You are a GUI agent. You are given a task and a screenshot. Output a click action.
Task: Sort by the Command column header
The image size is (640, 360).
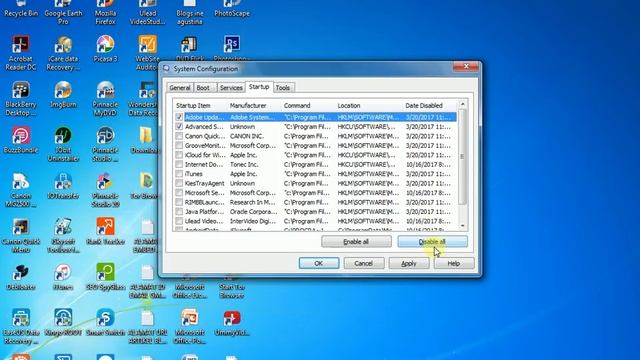(308, 105)
